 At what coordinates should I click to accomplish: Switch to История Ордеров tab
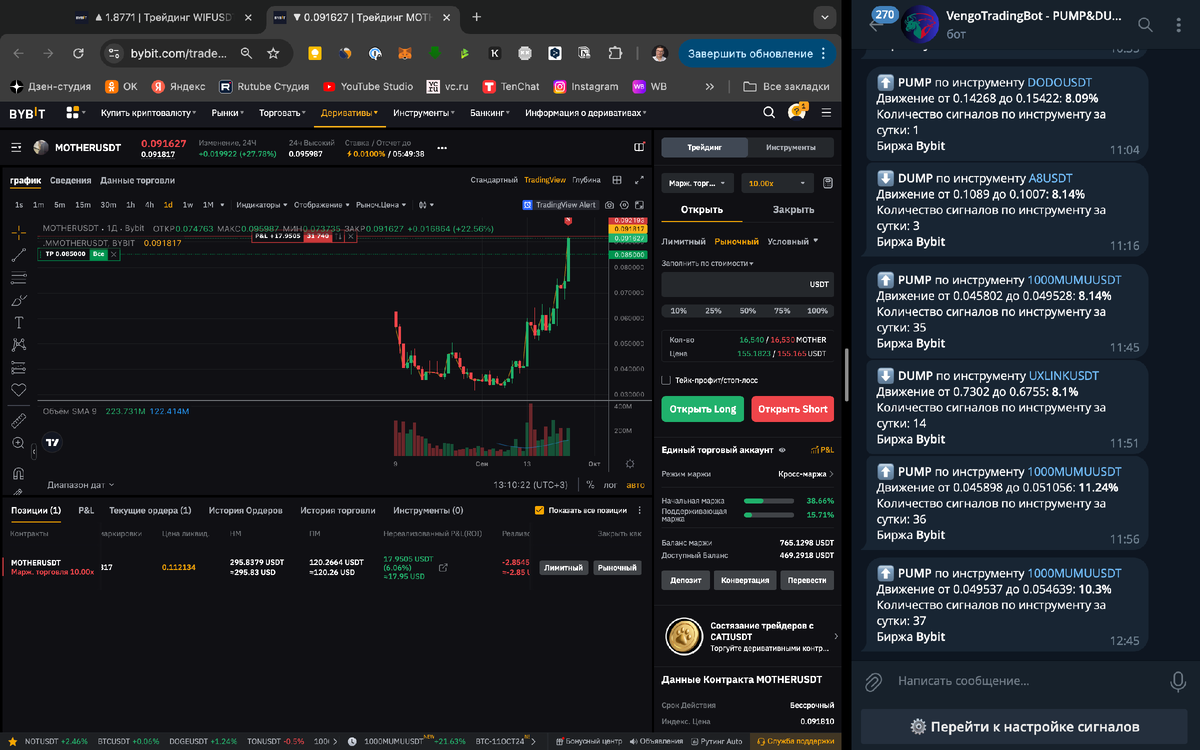pos(245,510)
